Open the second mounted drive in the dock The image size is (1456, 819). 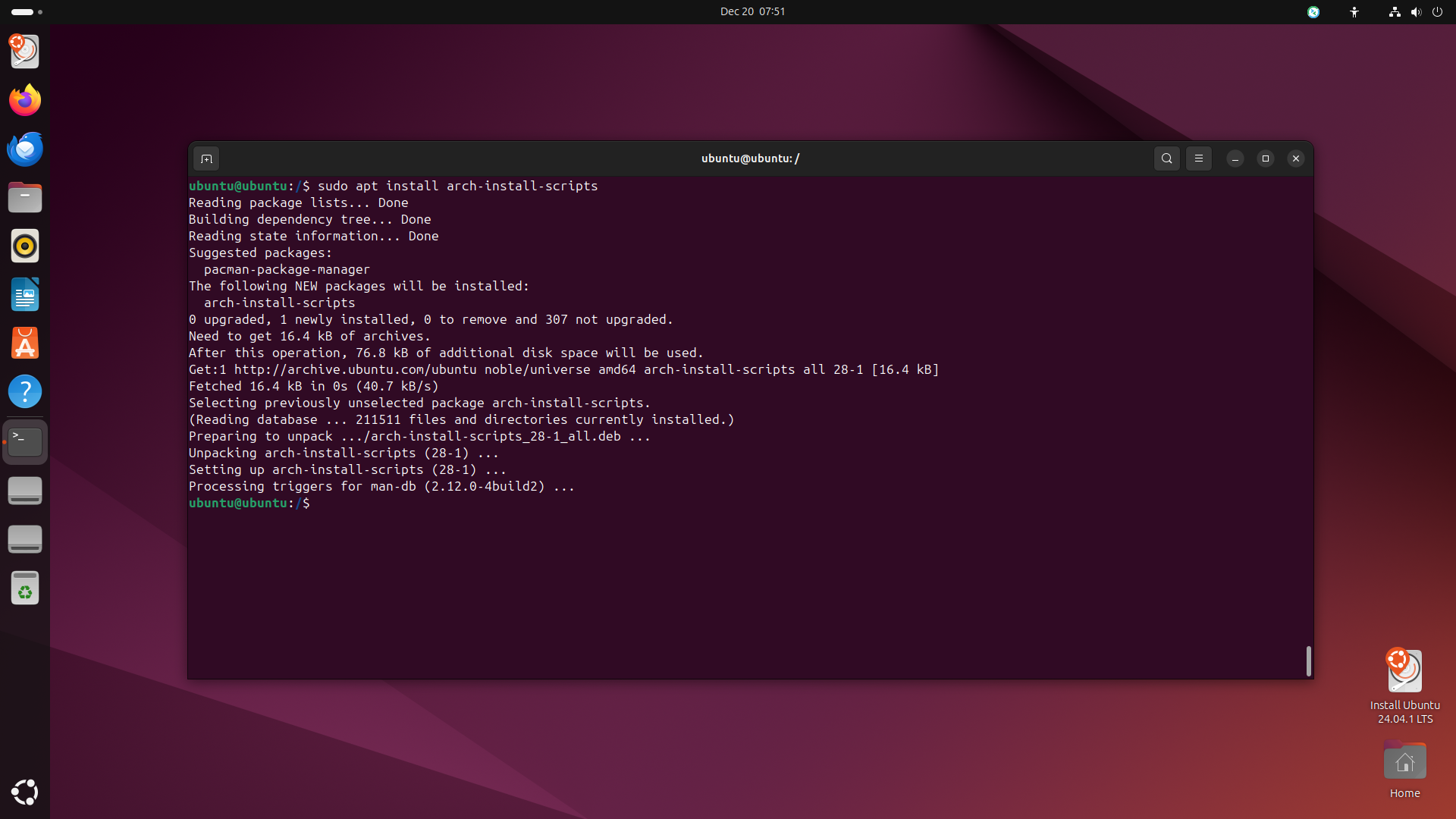coord(25,539)
